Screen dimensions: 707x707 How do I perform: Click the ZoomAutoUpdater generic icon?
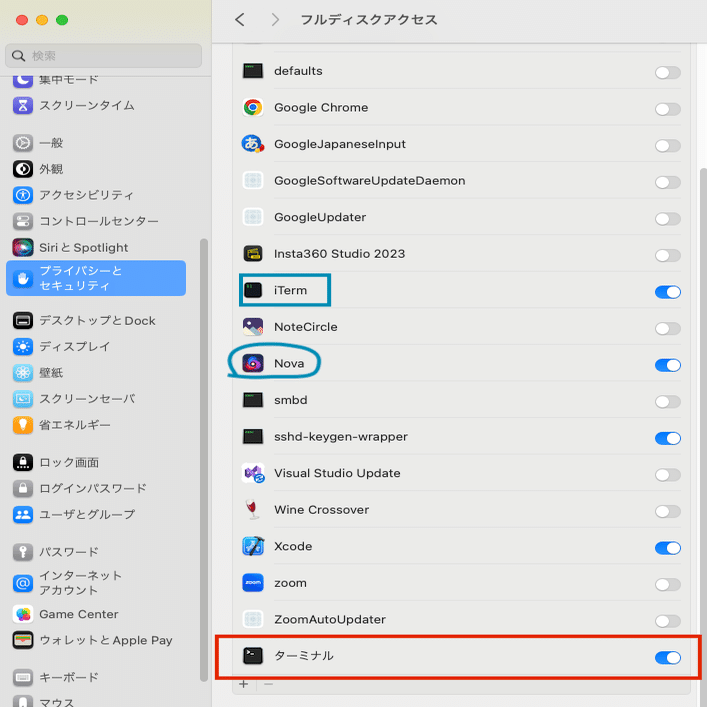coord(252,620)
